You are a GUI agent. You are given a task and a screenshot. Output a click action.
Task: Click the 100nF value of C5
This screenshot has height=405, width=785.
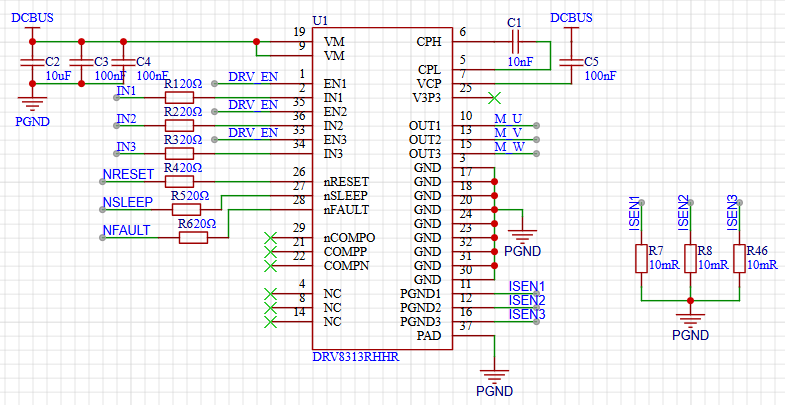point(600,76)
